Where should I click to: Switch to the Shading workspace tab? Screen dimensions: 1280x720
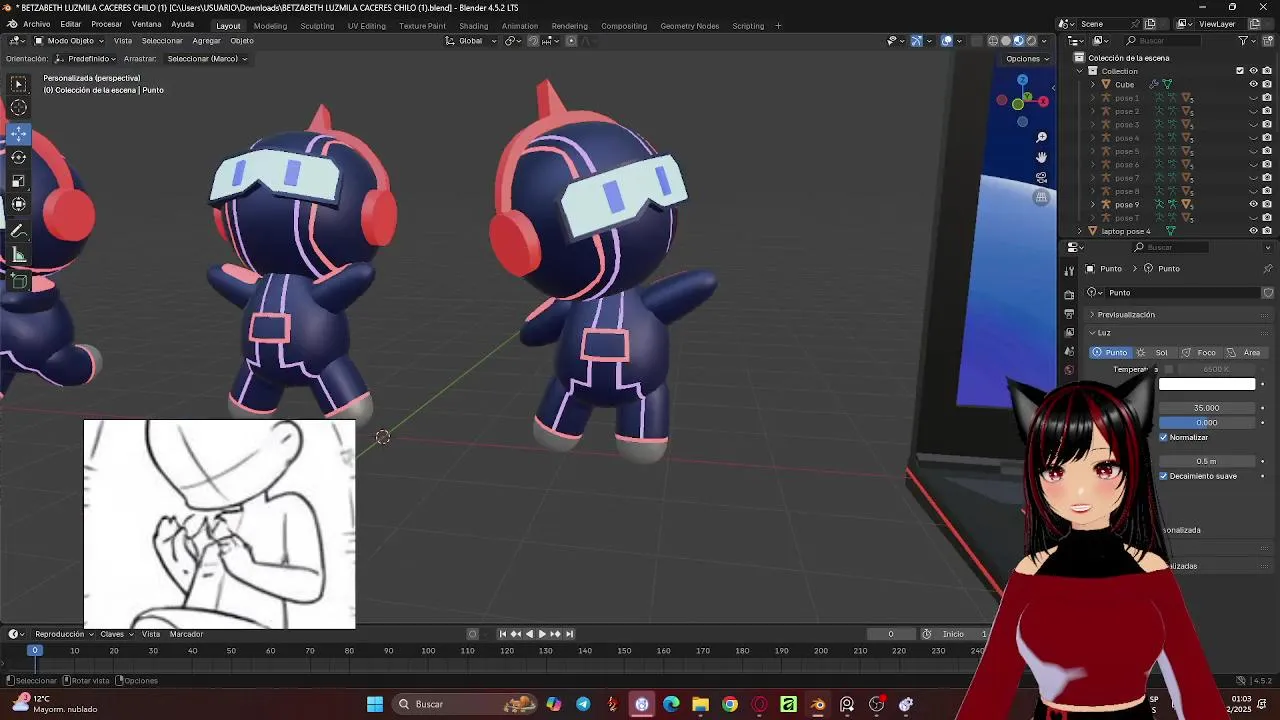tap(473, 26)
